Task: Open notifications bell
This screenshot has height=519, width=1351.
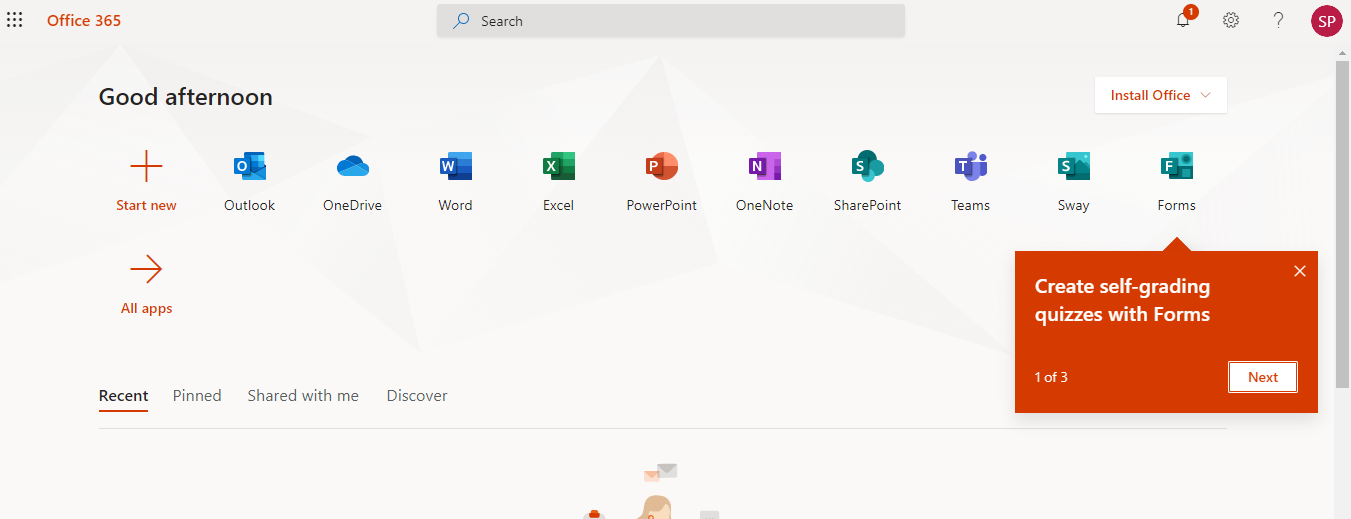Action: click(1184, 19)
